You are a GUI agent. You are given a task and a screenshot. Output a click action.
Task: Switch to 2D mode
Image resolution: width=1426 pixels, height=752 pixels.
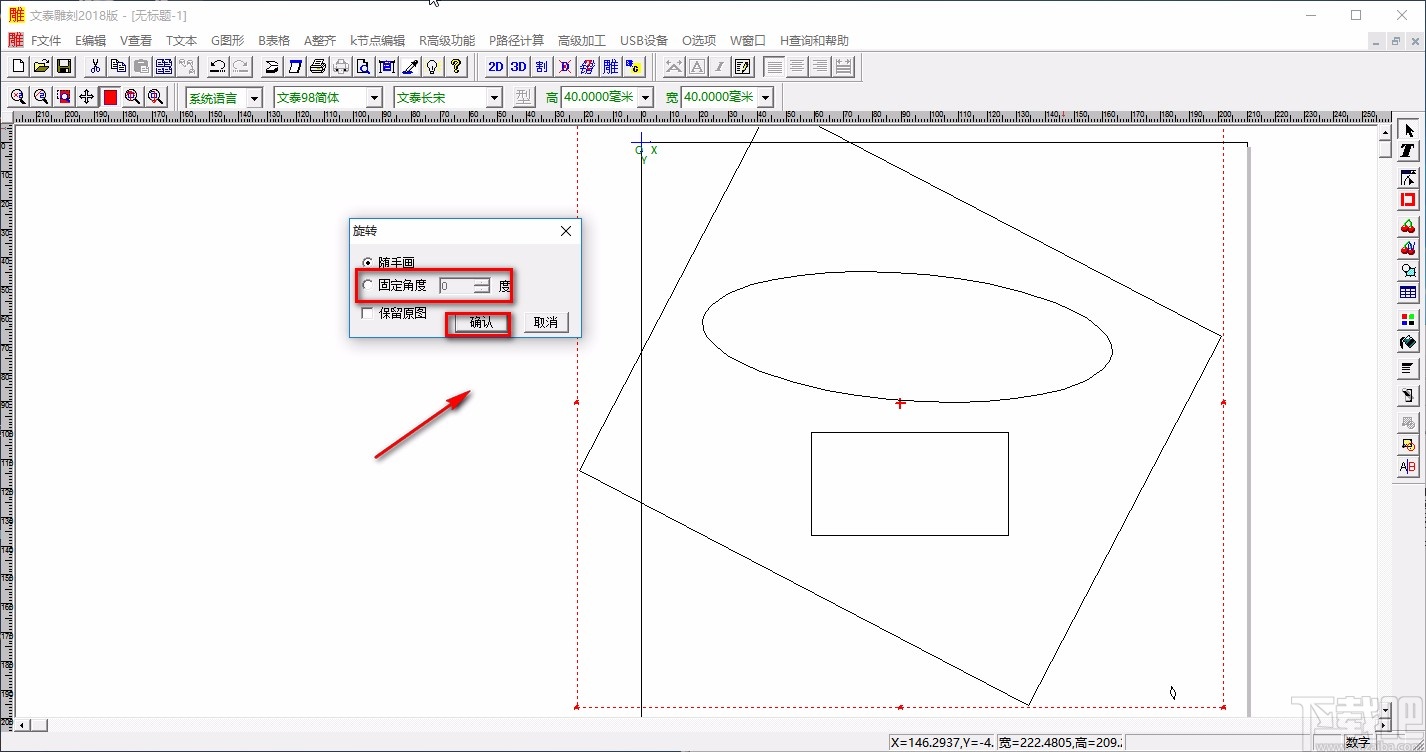[495, 67]
